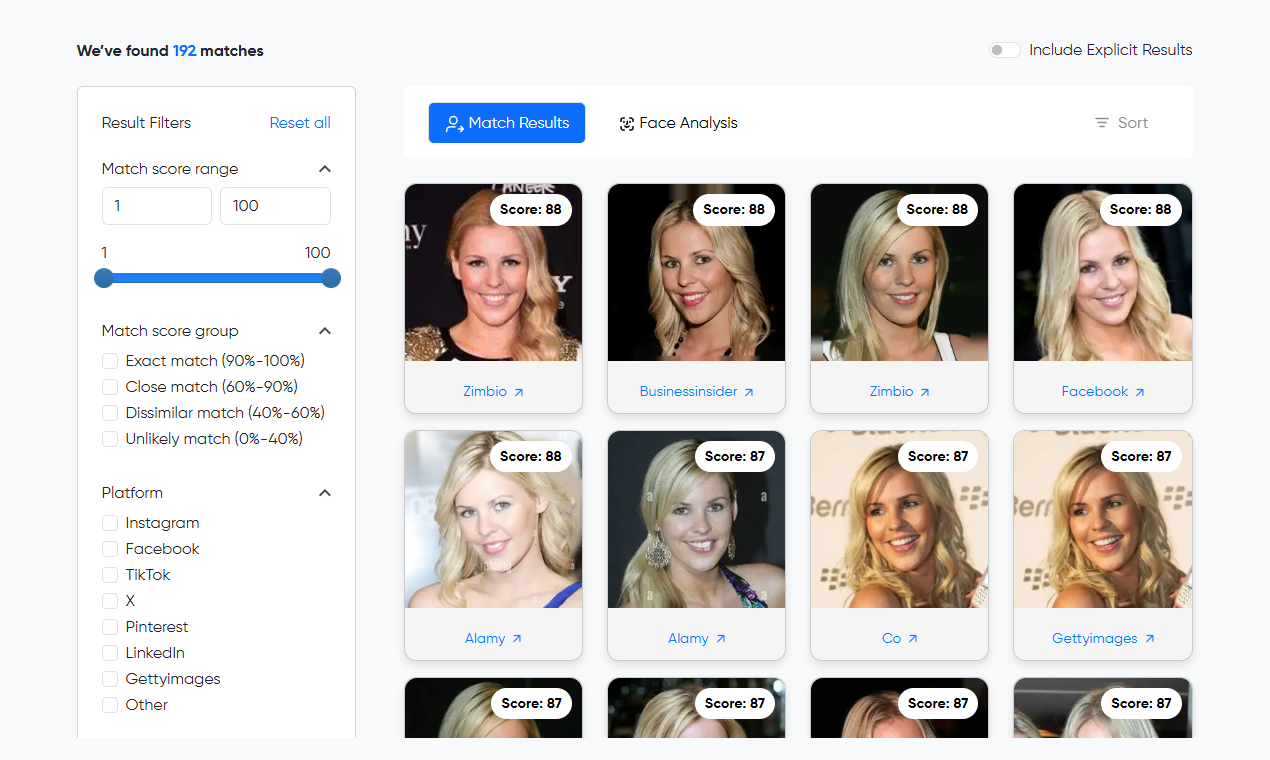
Task: Click the arrow icon next to Co
Action: [912, 639]
